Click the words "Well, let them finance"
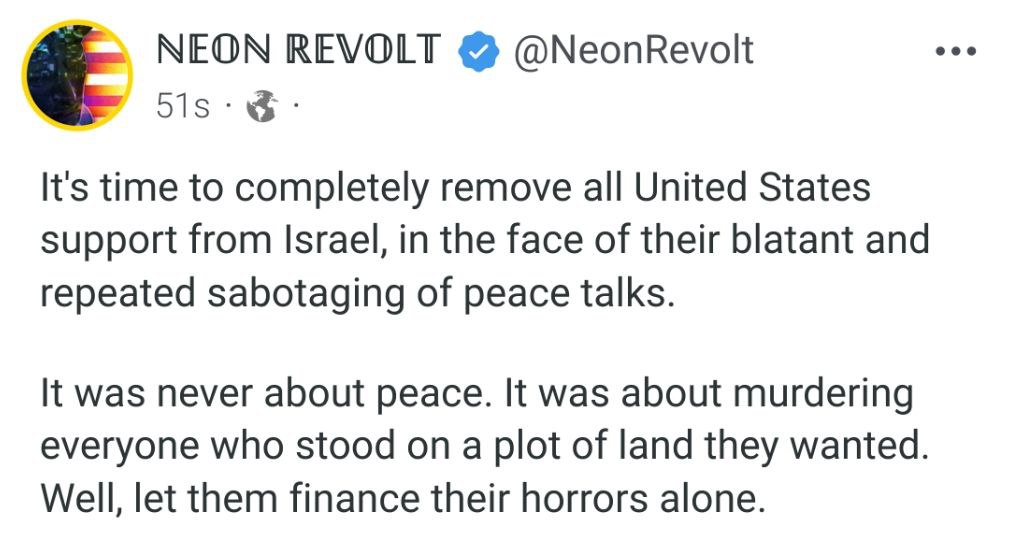1009x534 pixels. (192, 498)
